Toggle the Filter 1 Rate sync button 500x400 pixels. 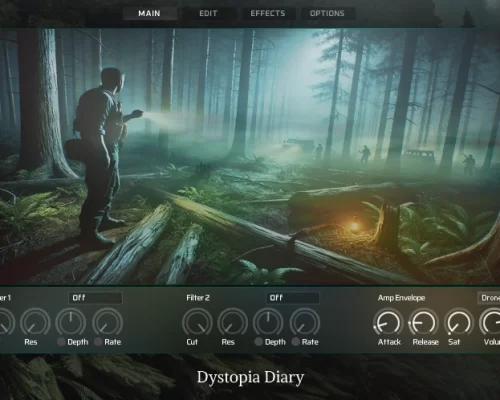tap(98, 342)
